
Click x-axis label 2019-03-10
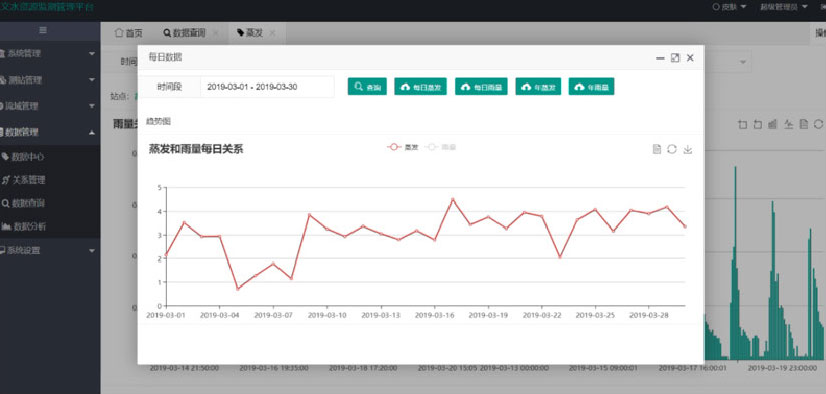327,315
